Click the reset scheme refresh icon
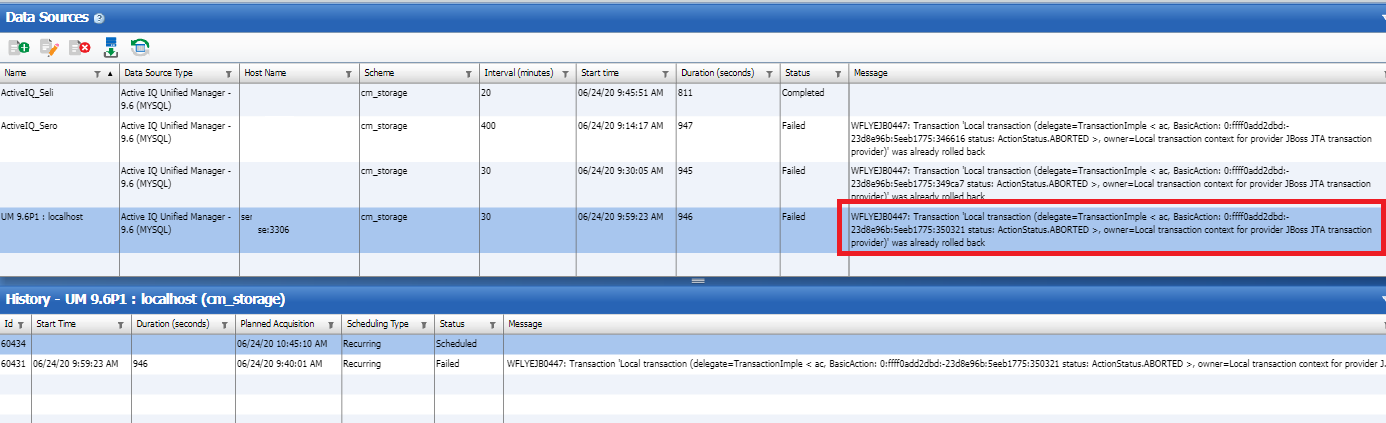Viewport: 1386px width, 423px height. pyautogui.click(x=140, y=47)
